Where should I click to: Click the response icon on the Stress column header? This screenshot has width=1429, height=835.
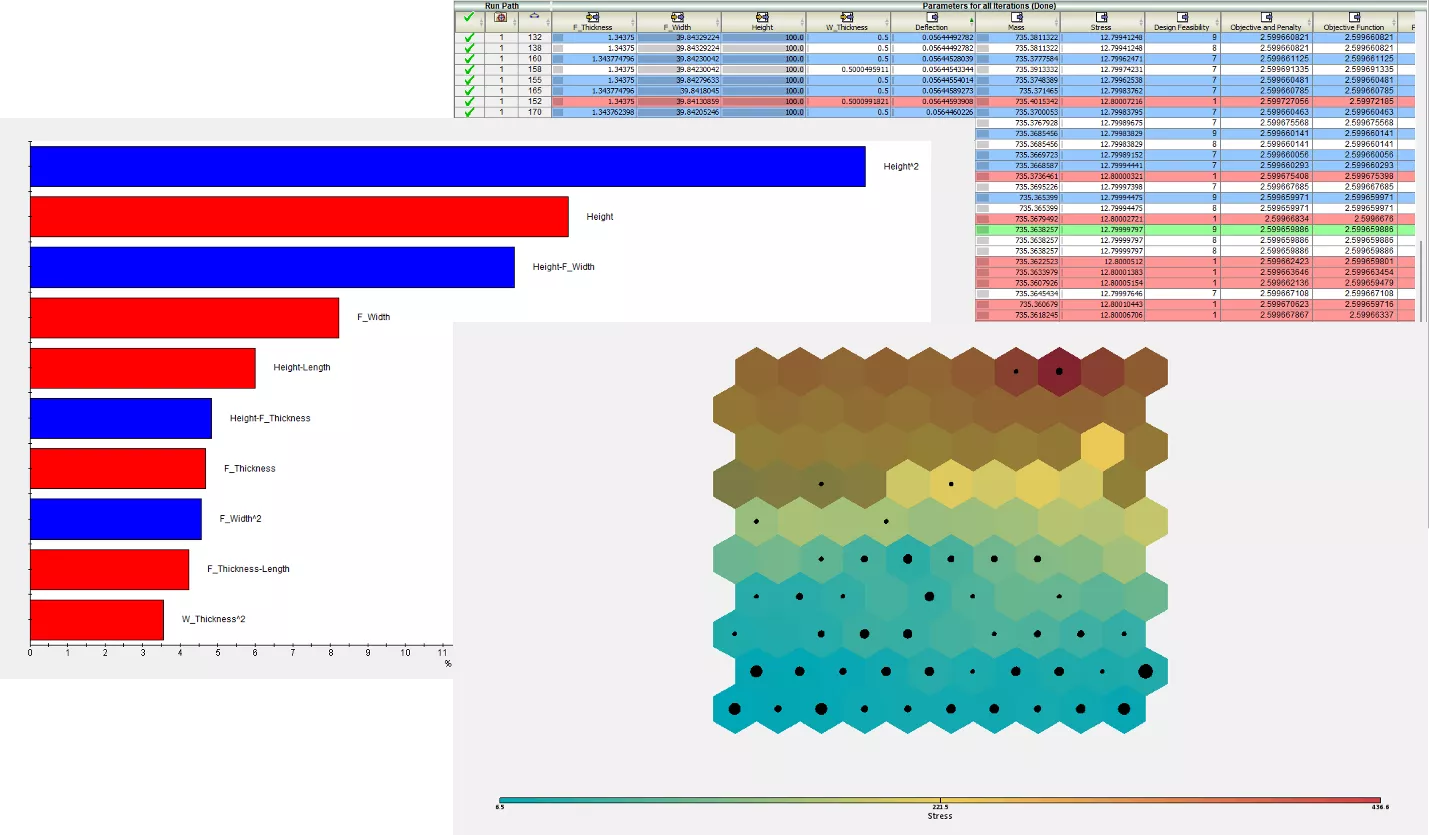pyautogui.click(x=1104, y=18)
